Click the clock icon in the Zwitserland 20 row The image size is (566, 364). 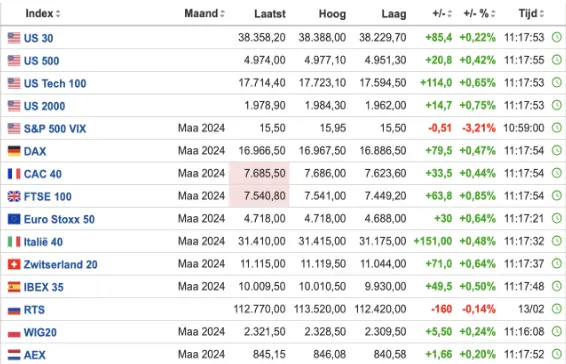click(x=557, y=264)
